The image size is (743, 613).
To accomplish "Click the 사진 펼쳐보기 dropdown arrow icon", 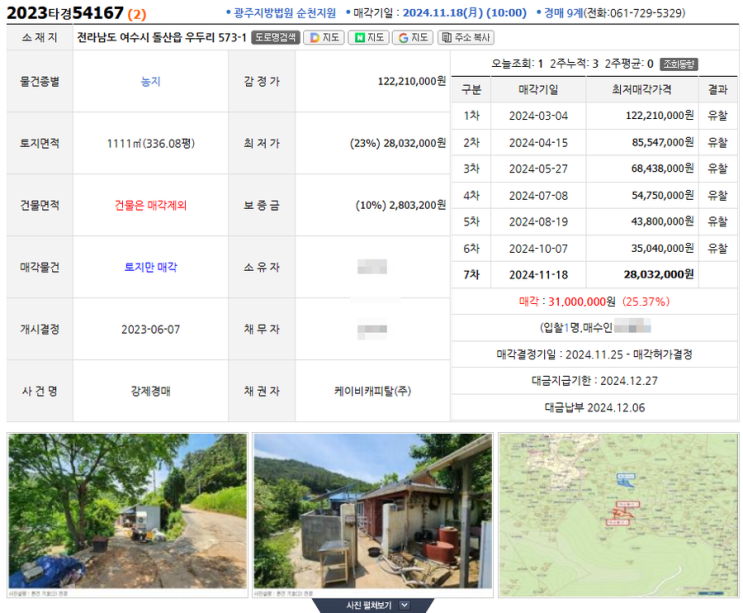I will (404, 605).
